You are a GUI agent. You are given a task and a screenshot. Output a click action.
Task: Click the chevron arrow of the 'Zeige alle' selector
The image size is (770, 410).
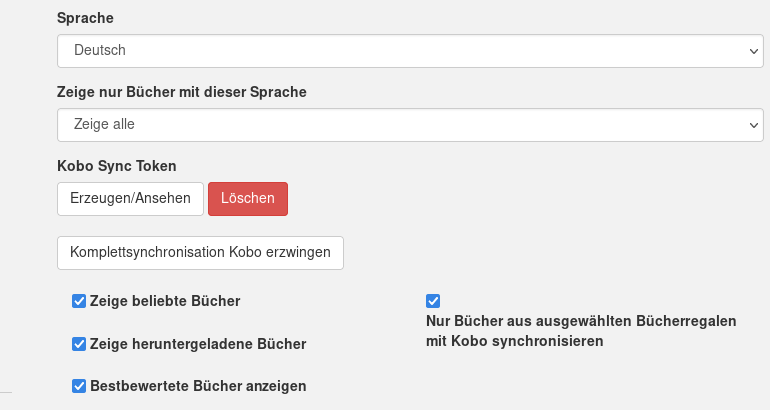(754, 125)
